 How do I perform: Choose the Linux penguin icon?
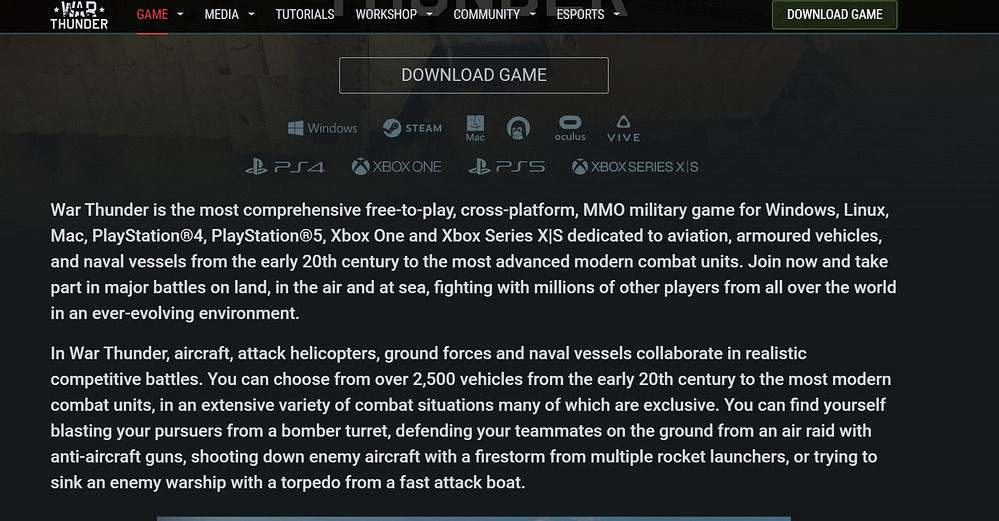click(x=518, y=128)
